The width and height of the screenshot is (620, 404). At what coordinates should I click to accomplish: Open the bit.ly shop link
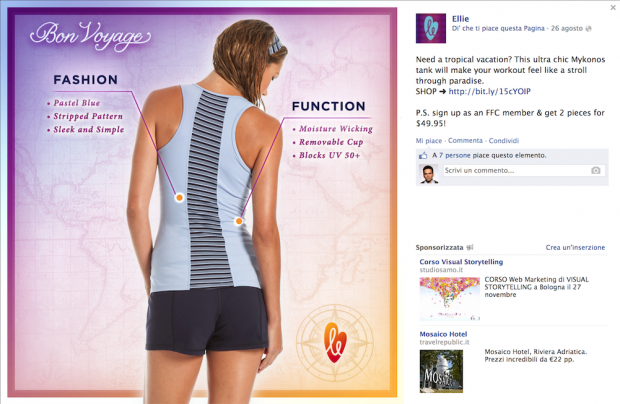click(490, 91)
